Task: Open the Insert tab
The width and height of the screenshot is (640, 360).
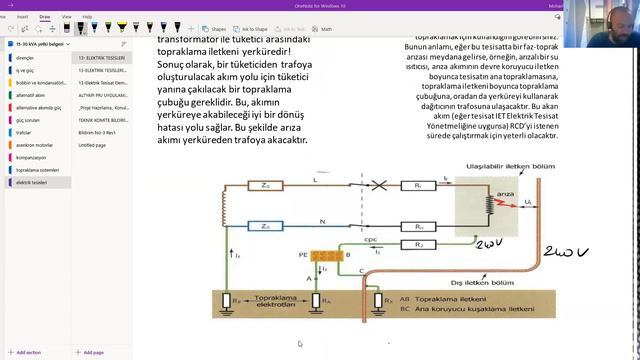Action: click(22, 17)
